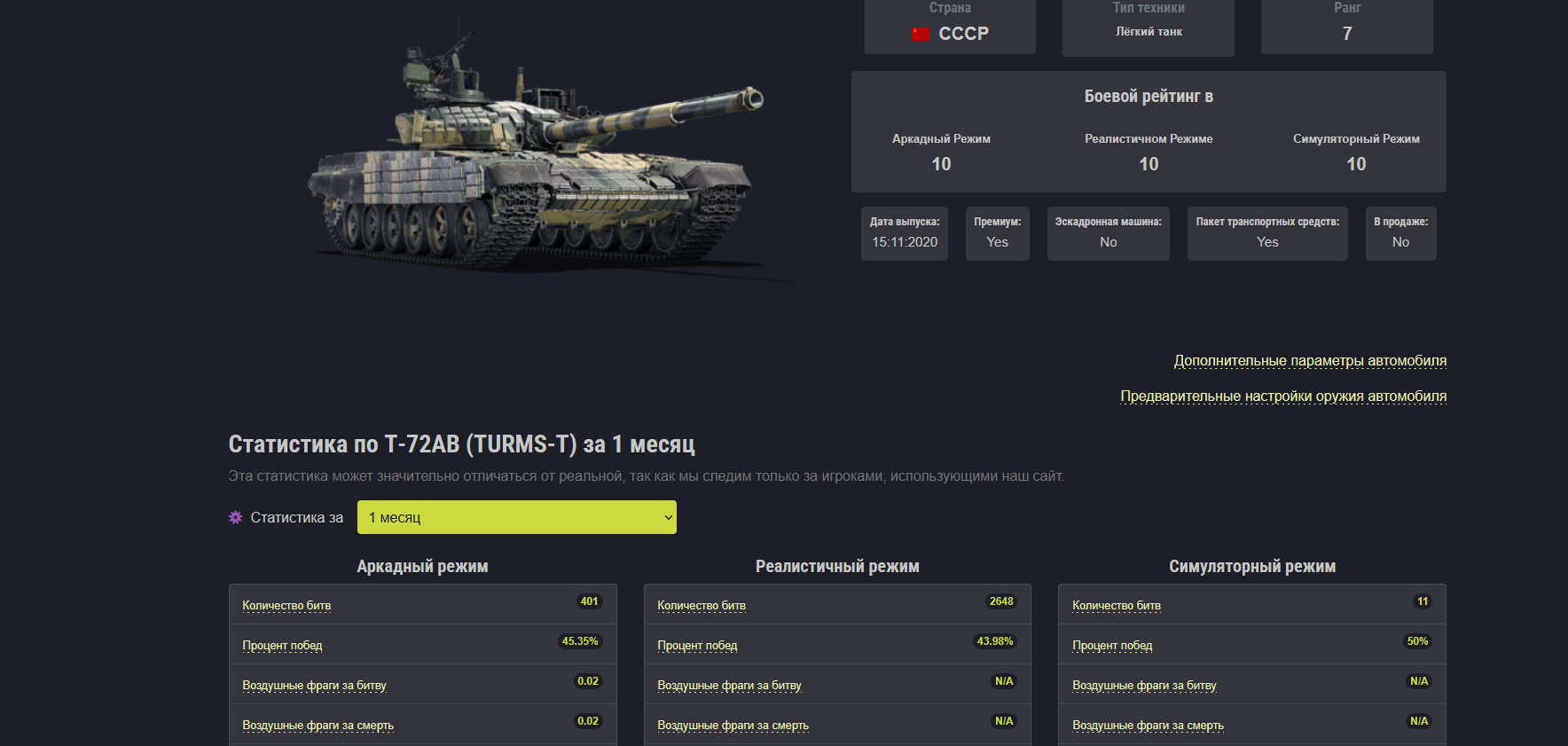Click the Симуляторный режим column heading
This screenshot has height=746, width=1568.
tap(1252, 566)
